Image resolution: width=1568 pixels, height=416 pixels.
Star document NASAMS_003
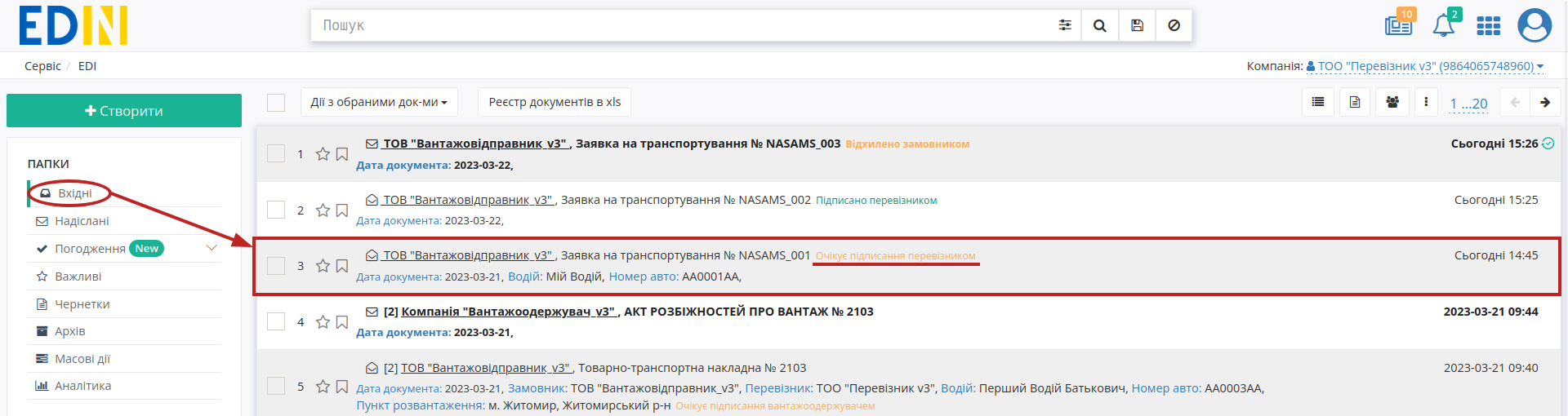click(323, 154)
